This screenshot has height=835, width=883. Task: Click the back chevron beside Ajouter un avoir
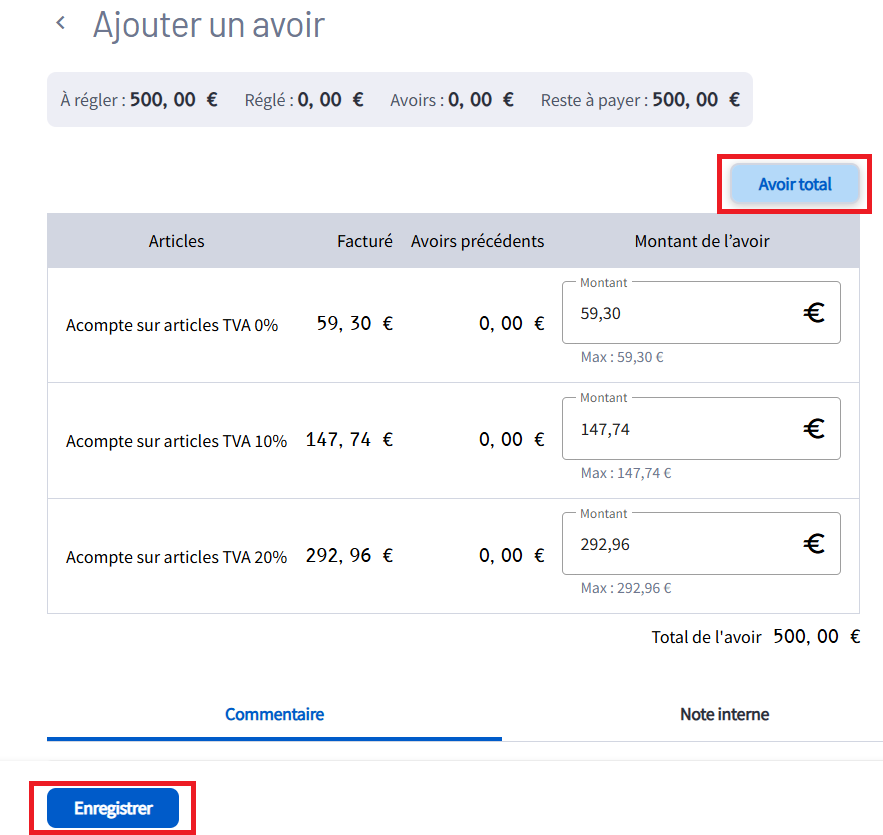(61, 23)
